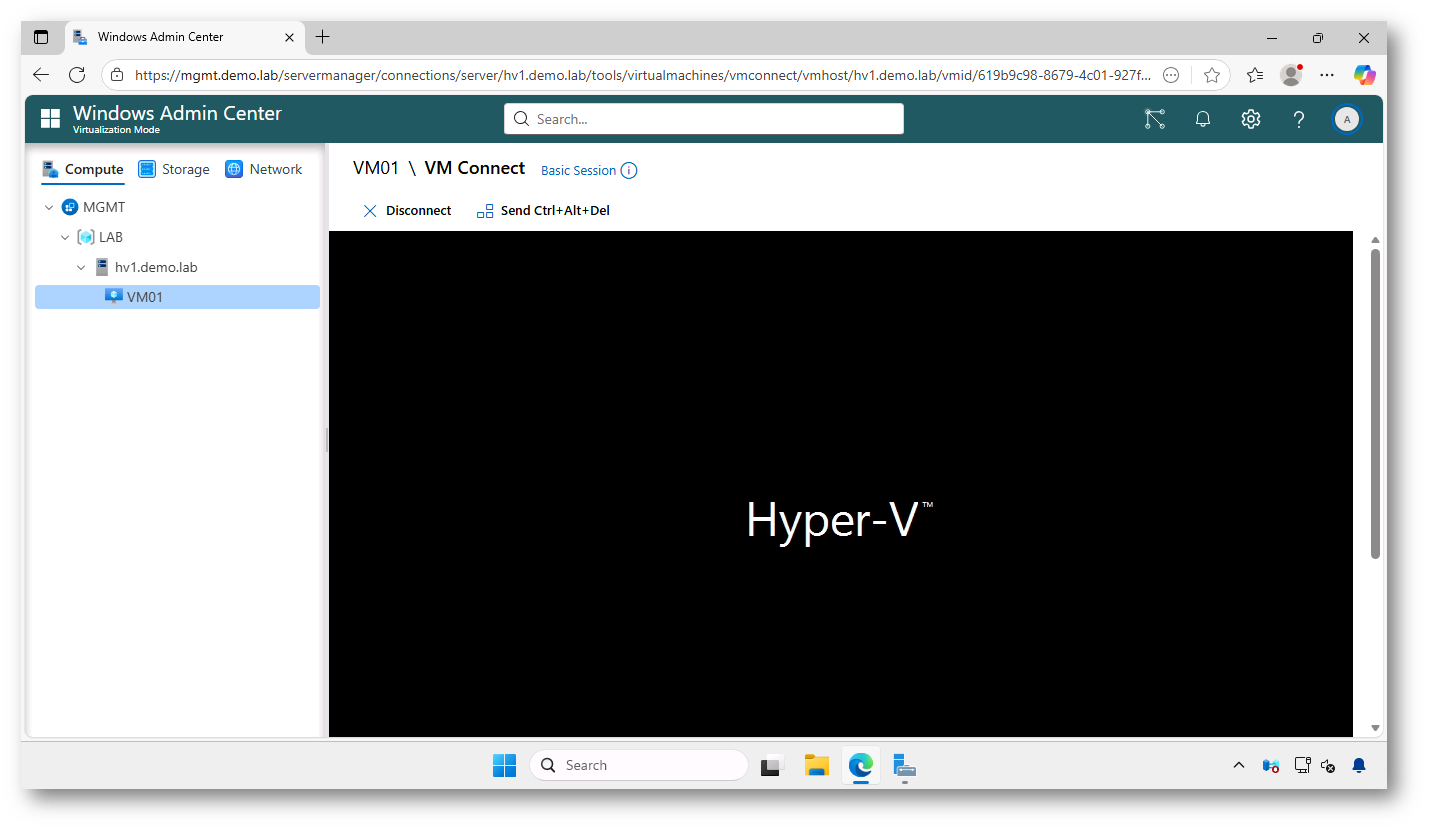Open Hyper-V Manager from the taskbar
The width and height of the screenshot is (1429, 831).
coord(904,765)
